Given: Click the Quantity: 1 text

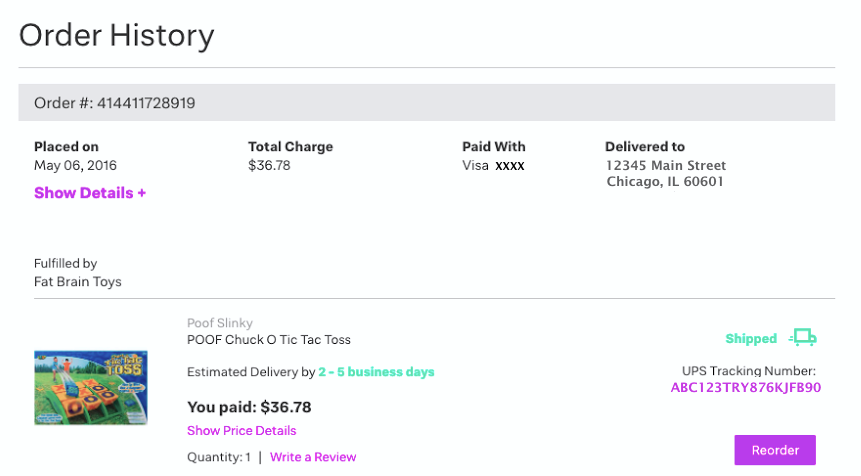Looking at the screenshot, I should click(219, 457).
